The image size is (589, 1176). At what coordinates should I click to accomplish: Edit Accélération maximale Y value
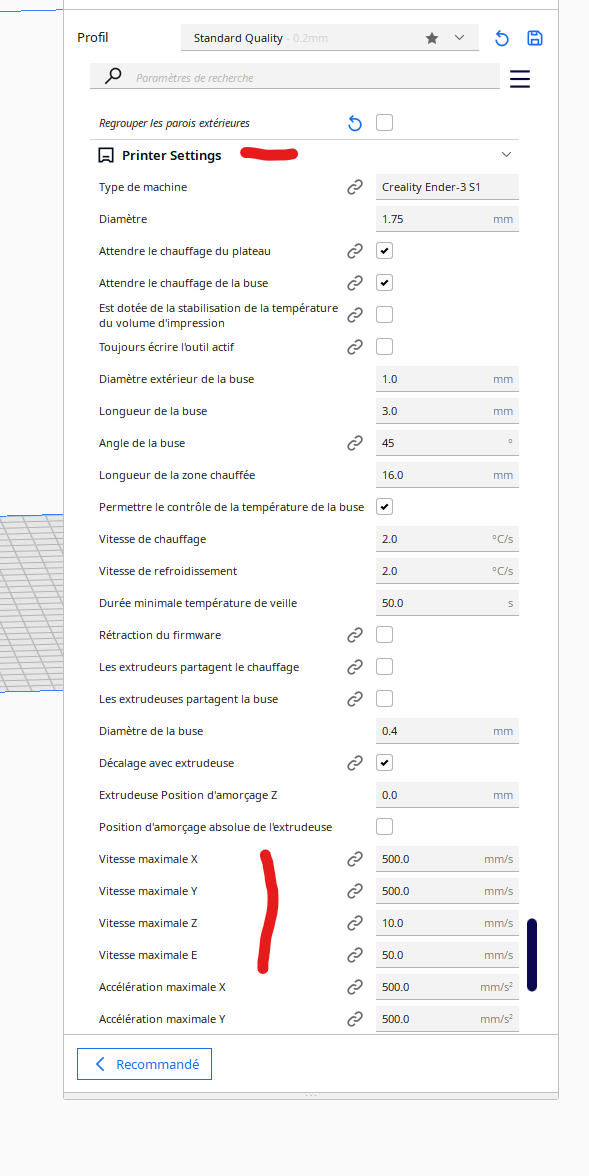[x=447, y=1018]
